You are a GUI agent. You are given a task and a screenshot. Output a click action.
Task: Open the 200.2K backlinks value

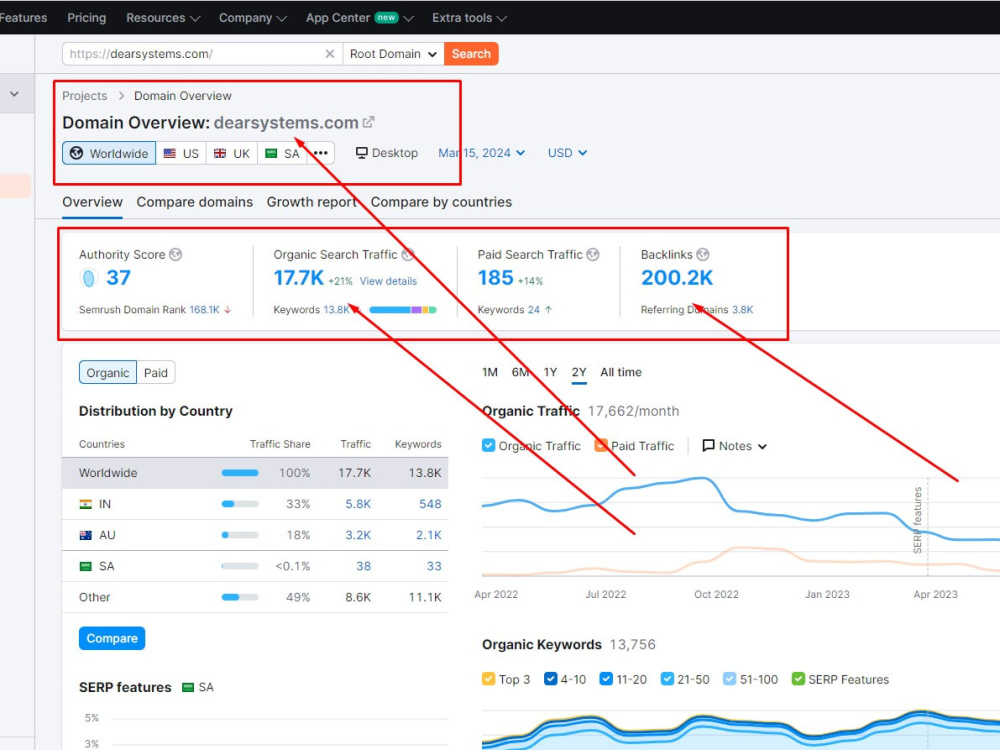tap(677, 278)
